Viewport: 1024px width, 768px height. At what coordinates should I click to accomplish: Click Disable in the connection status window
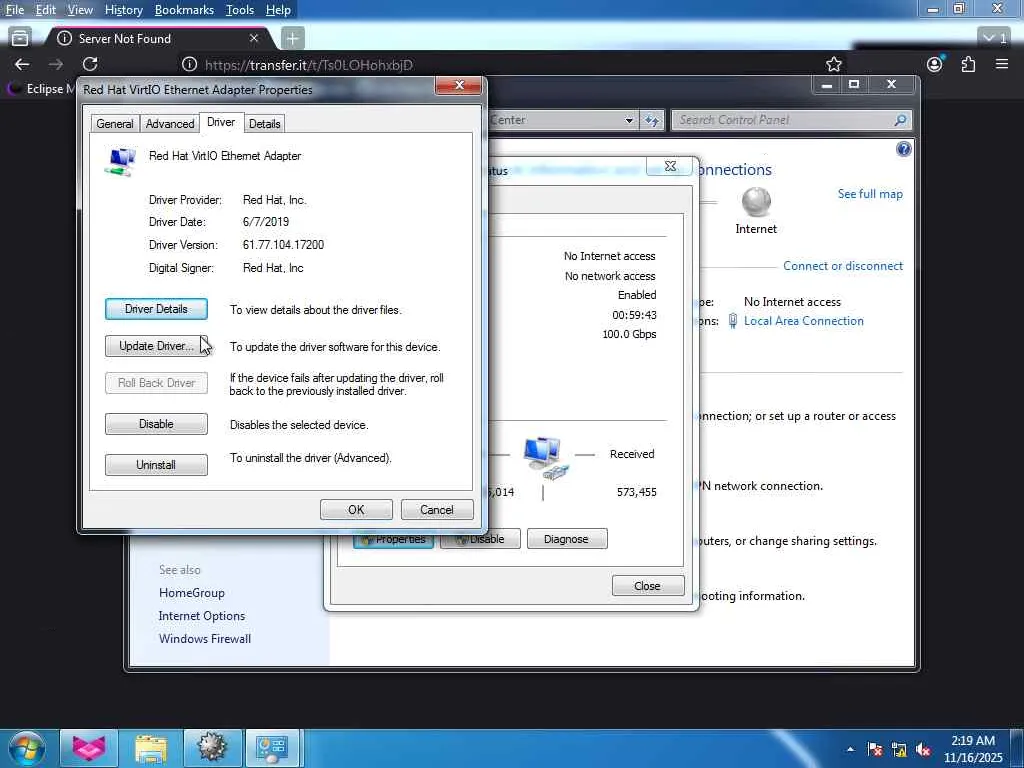480,539
